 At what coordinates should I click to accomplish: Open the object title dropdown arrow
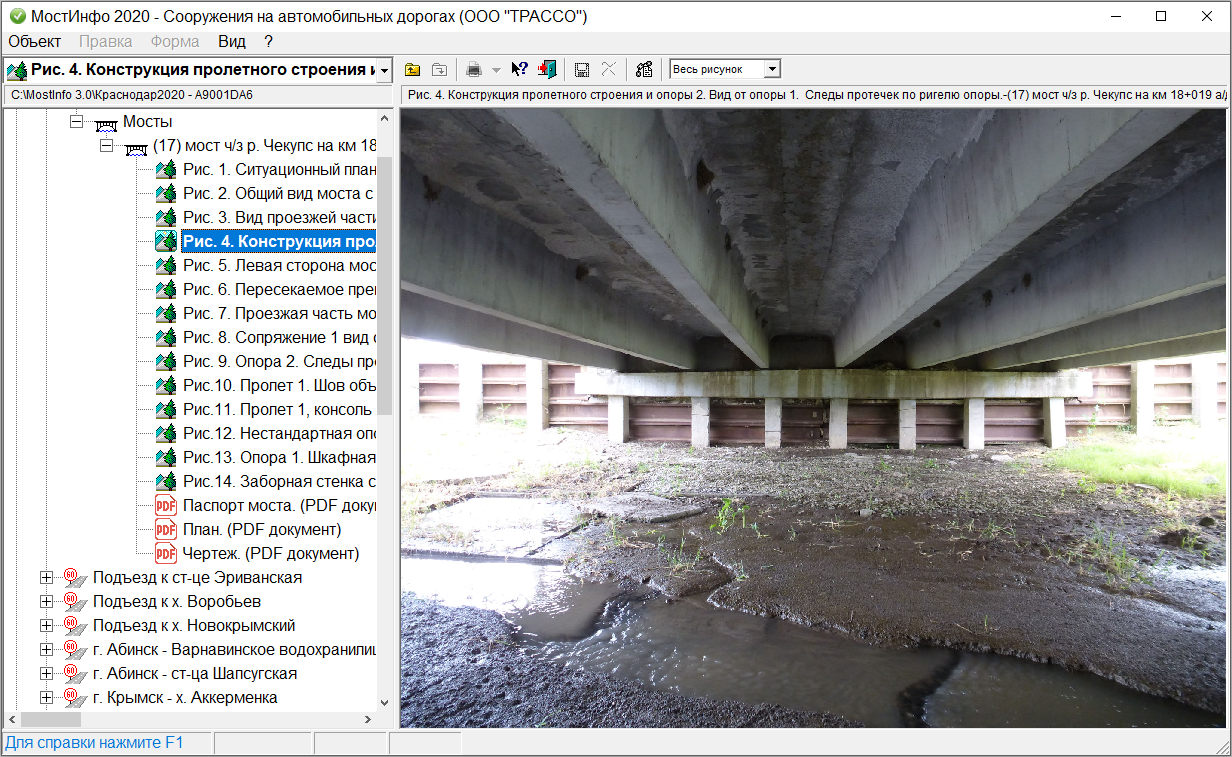(x=384, y=70)
